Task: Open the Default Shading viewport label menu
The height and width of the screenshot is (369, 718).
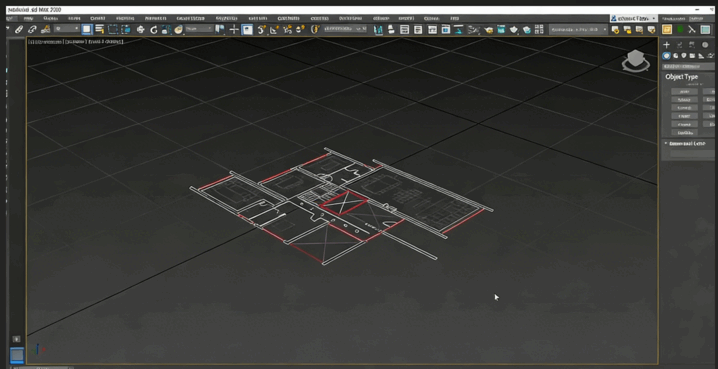Action: pyautogui.click(x=106, y=42)
